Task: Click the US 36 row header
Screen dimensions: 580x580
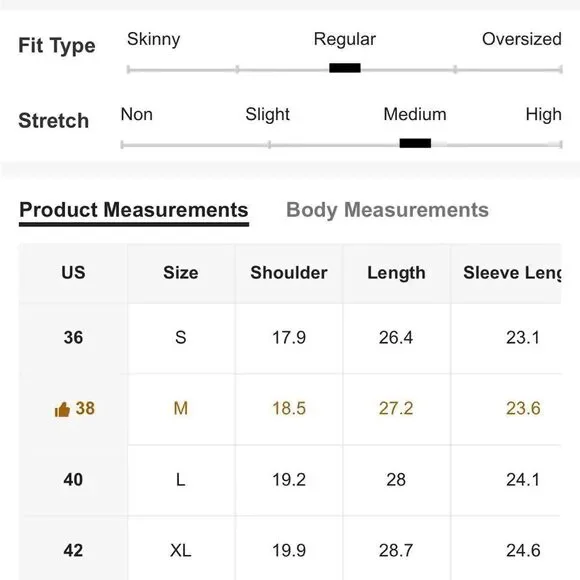Action: (73, 338)
